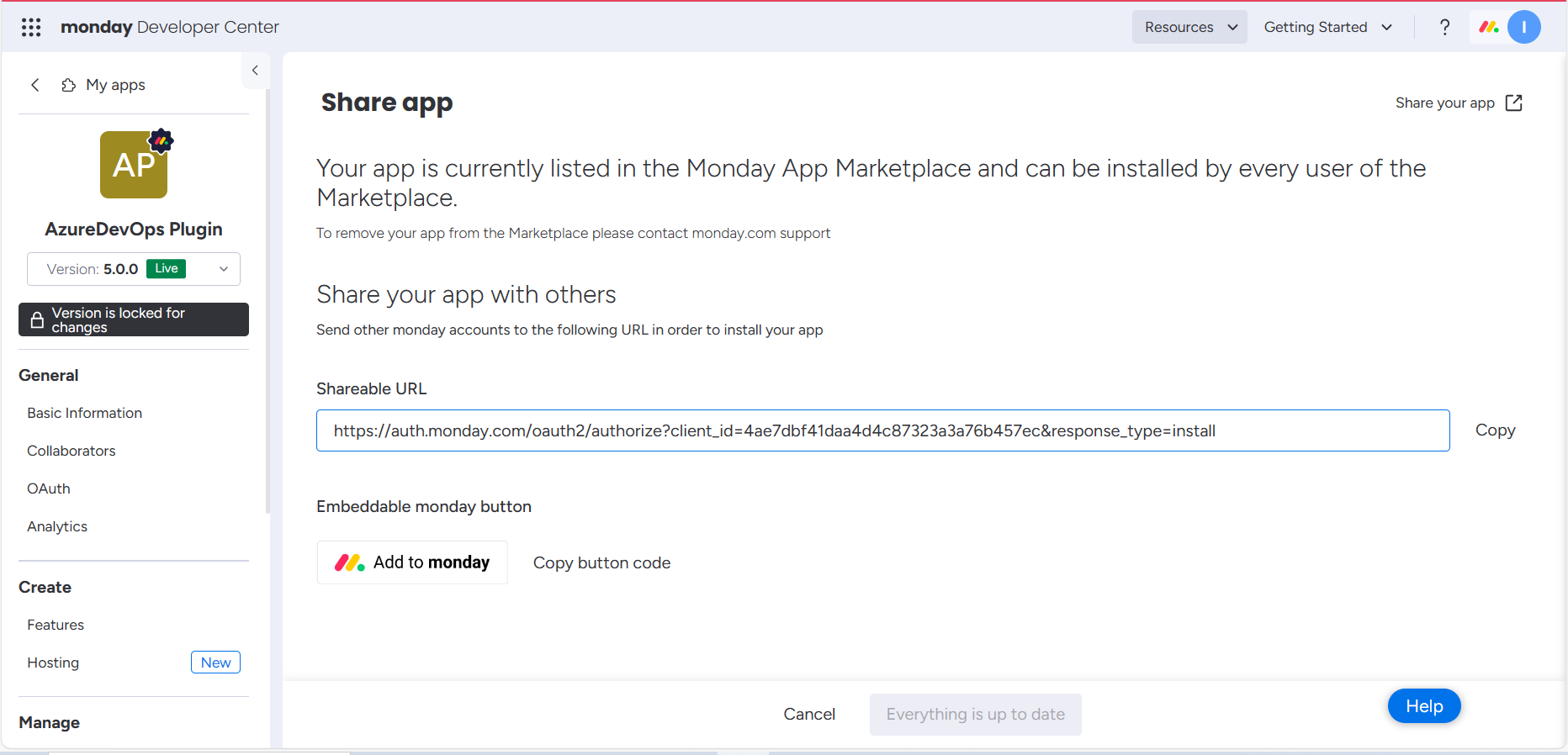The image size is (1568, 755).
Task: Open the help question mark icon
Action: coord(1444,27)
